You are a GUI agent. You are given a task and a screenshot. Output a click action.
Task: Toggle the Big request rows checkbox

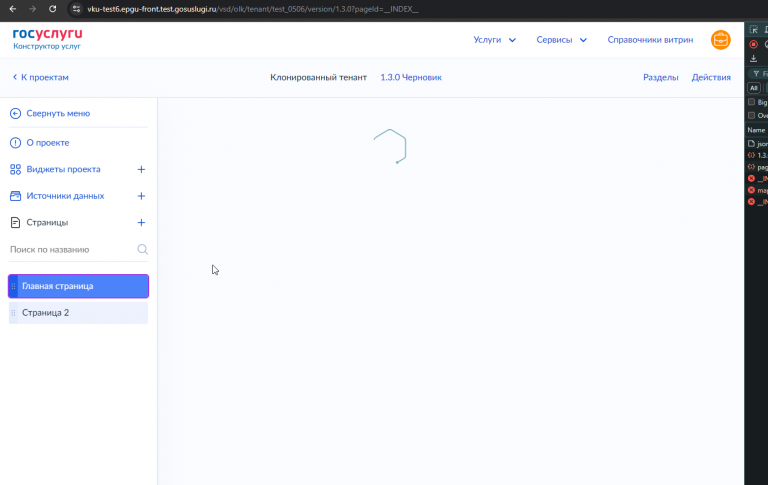click(x=751, y=102)
